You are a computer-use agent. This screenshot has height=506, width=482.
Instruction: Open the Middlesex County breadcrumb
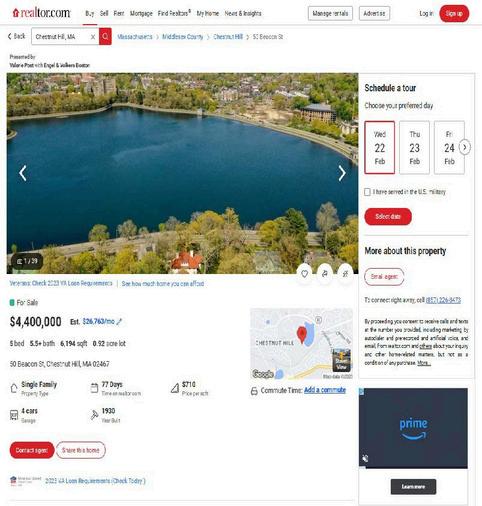point(182,37)
